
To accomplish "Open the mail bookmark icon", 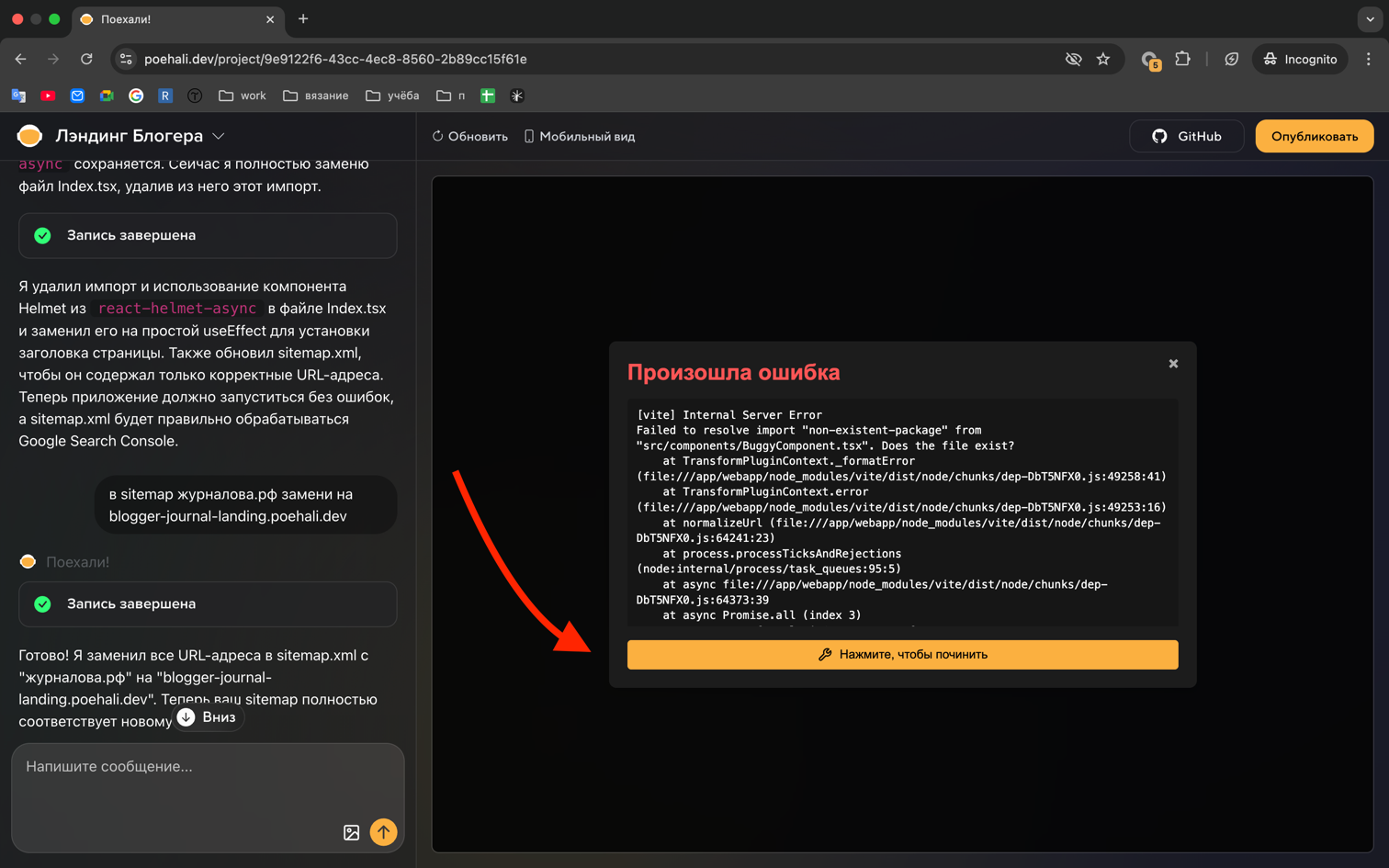I will pyautogui.click(x=77, y=96).
